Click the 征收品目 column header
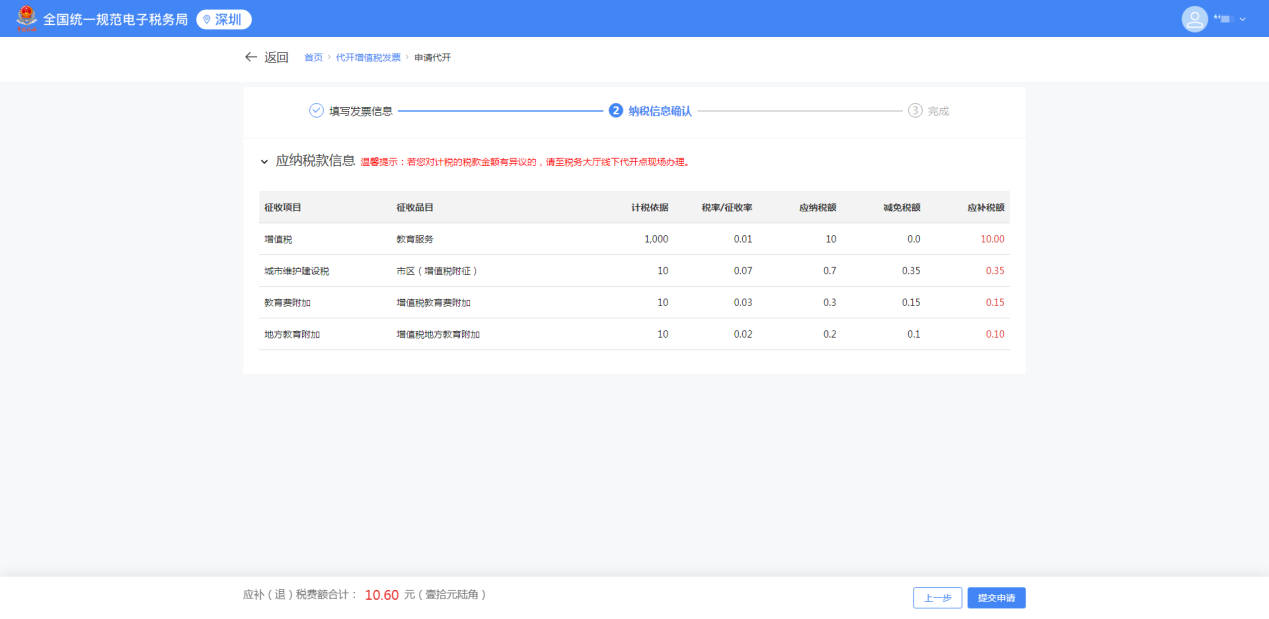This screenshot has width=1269, height=619. click(415, 207)
